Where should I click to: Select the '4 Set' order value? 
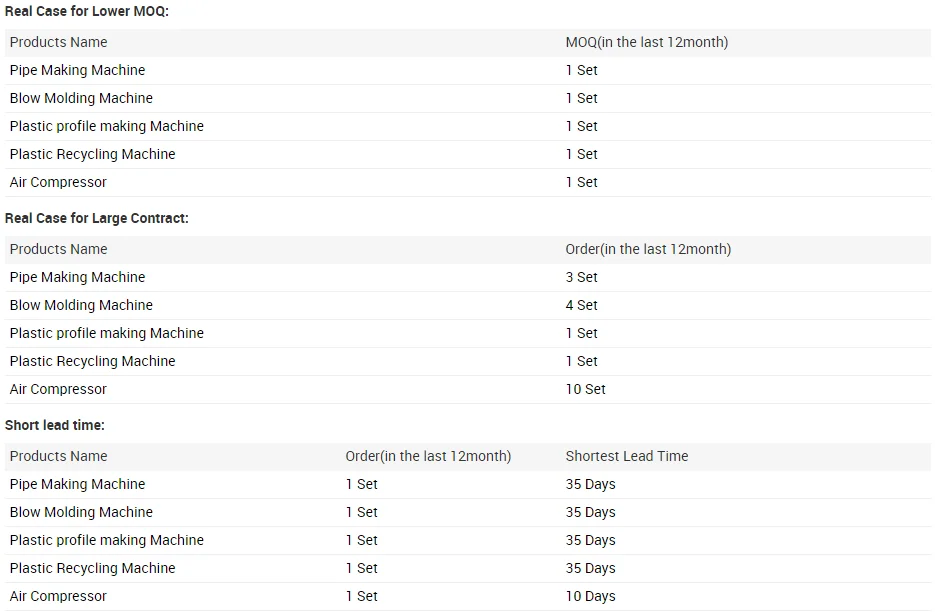pos(581,305)
